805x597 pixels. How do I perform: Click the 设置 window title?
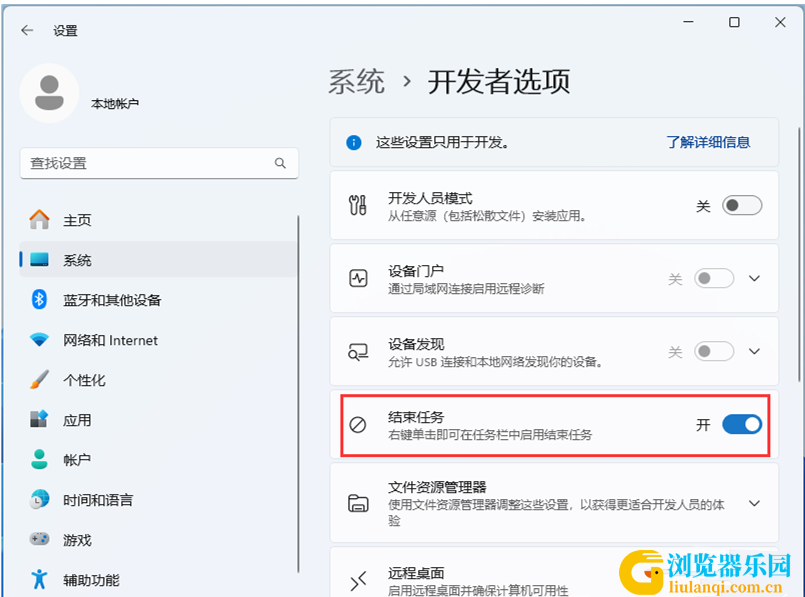coord(65,31)
